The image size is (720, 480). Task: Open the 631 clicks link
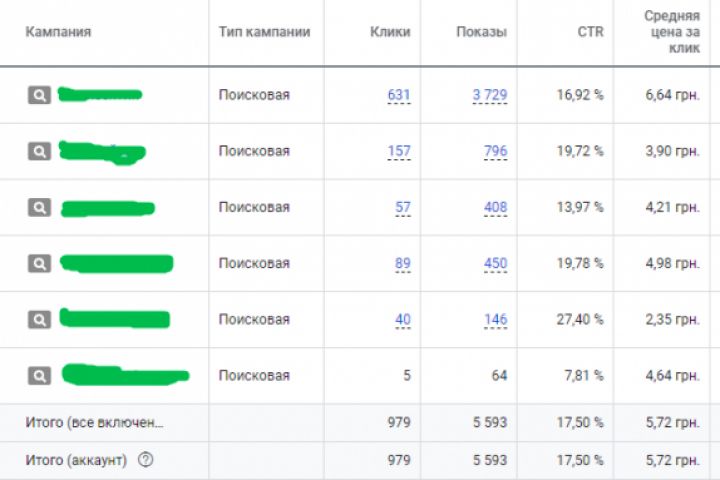[399, 95]
